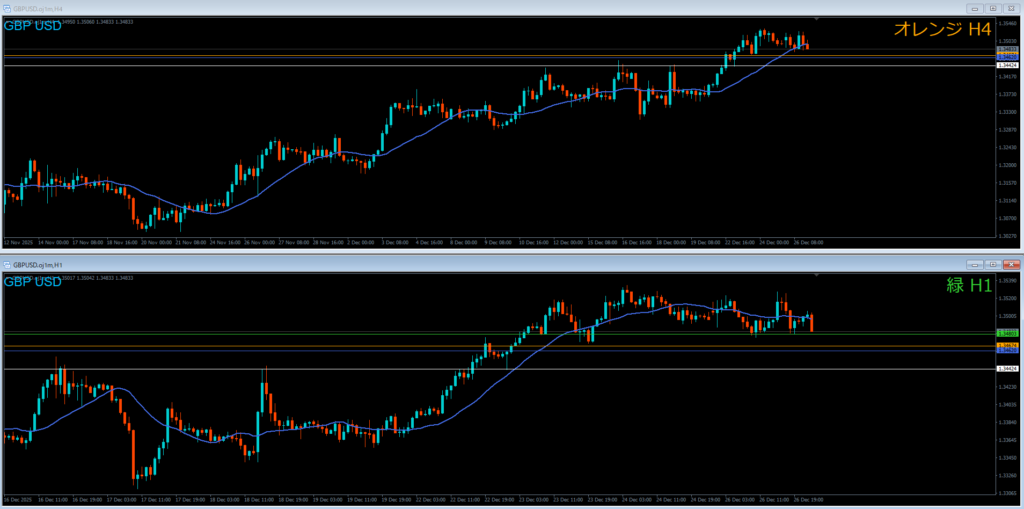Maximize the GBPUSD H1 chart window
The height and width of the screenshot is (509, 1024).
click(x=992, y=264)
